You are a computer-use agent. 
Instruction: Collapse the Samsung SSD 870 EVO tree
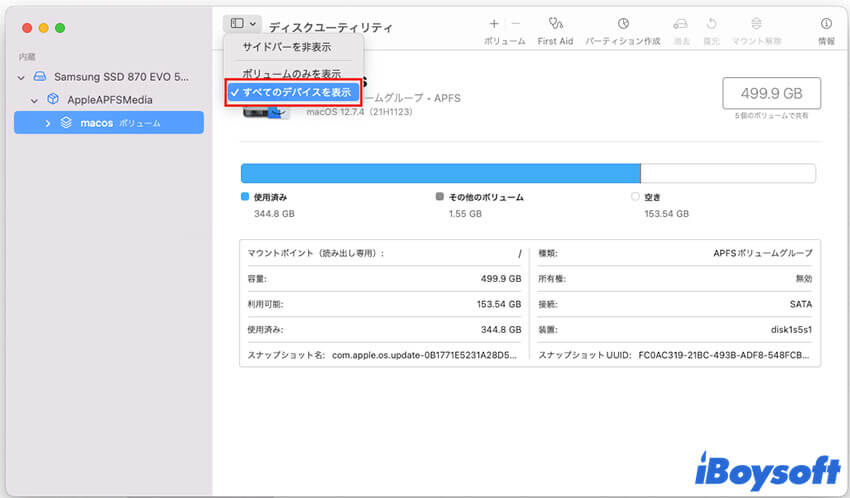click(21, 77)
